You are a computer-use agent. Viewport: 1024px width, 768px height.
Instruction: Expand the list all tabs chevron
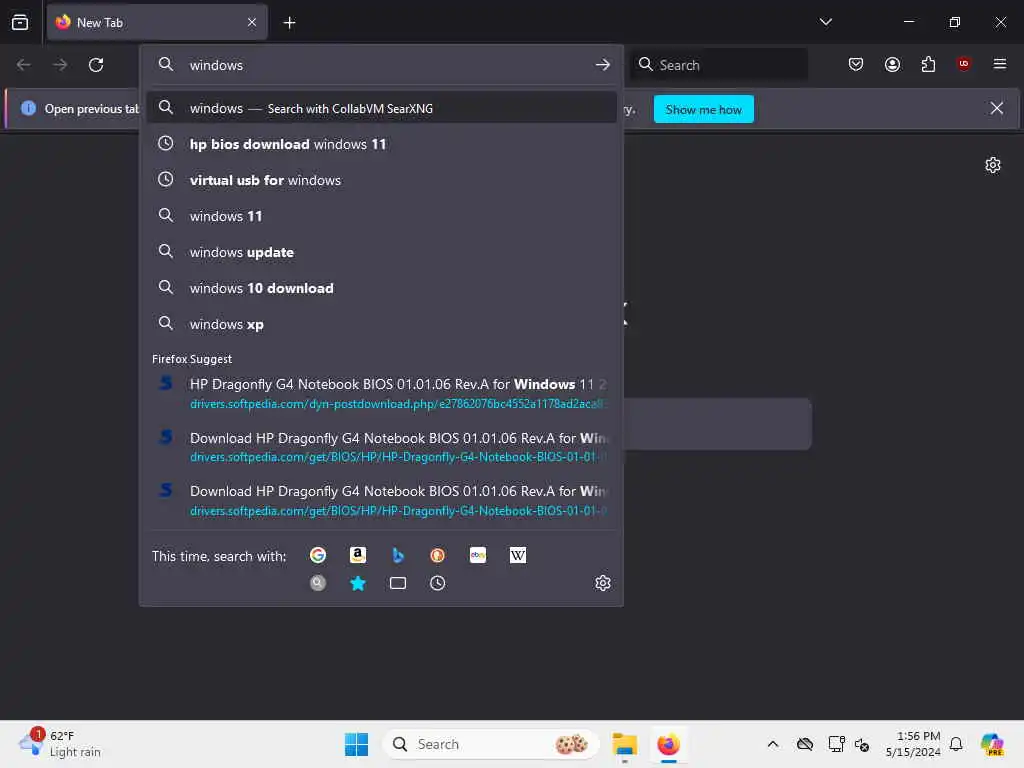point(825,22)
